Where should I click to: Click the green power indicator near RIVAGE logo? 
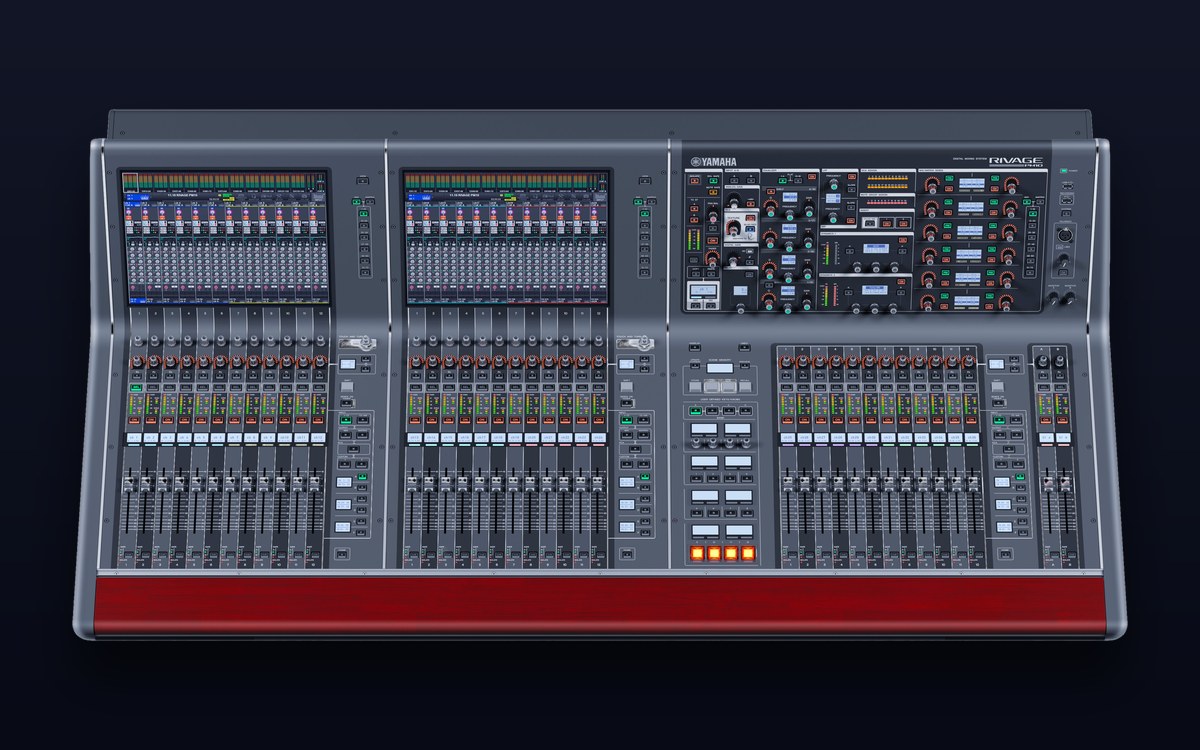click(x=1065, y=171)
